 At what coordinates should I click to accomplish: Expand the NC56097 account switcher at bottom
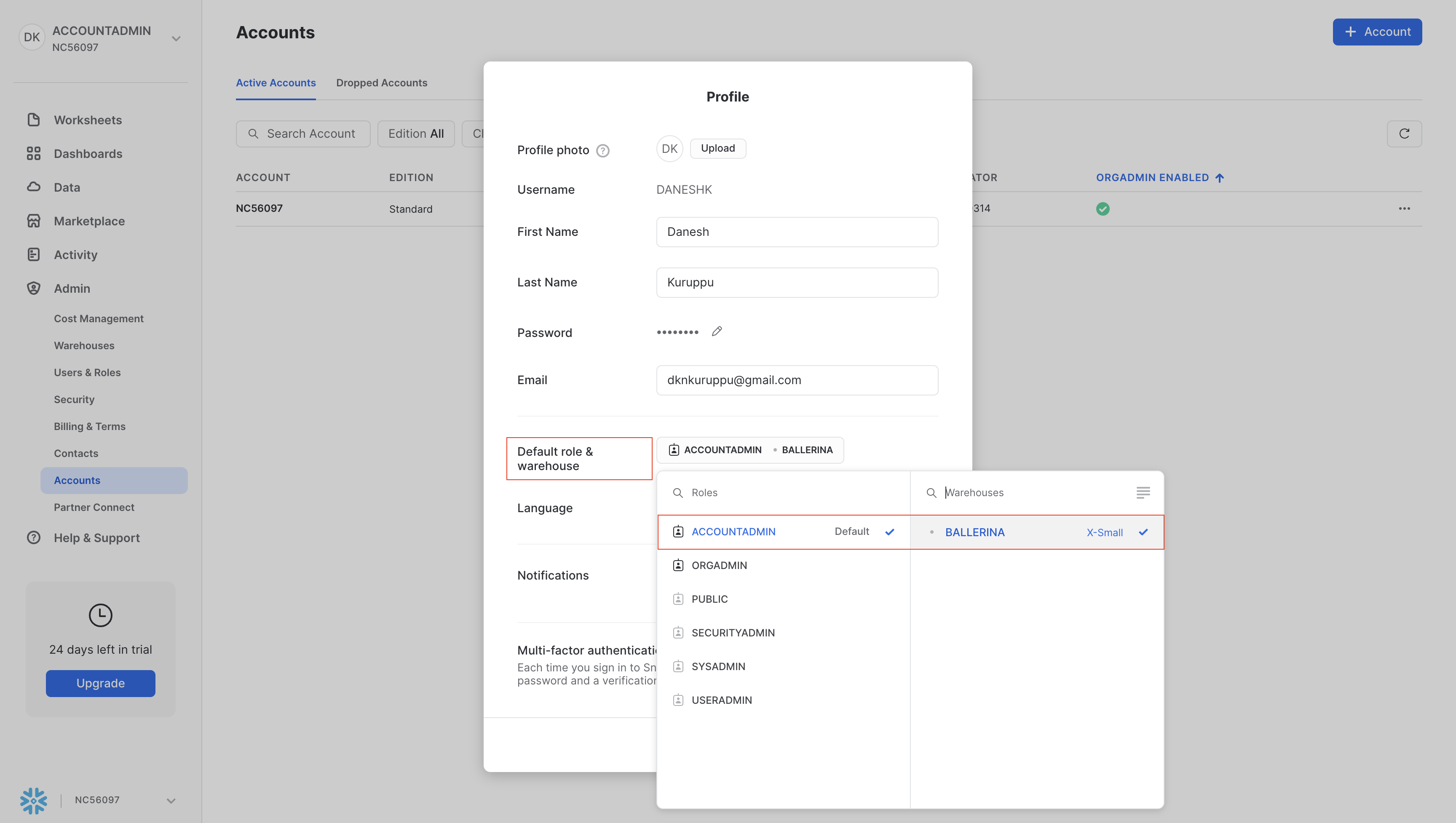point(171,800)
